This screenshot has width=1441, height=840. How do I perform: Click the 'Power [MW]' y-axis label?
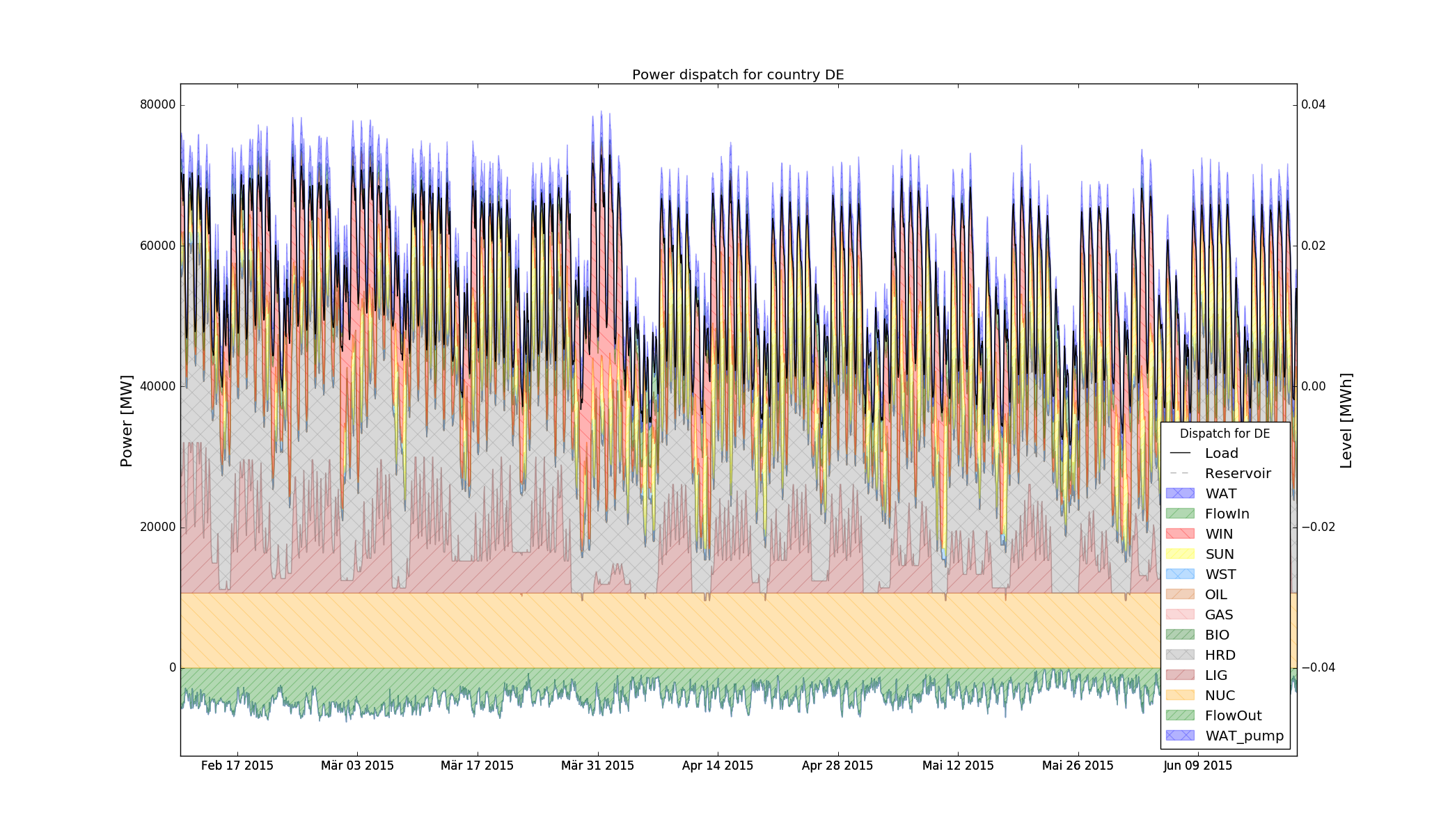coord(126,421)
